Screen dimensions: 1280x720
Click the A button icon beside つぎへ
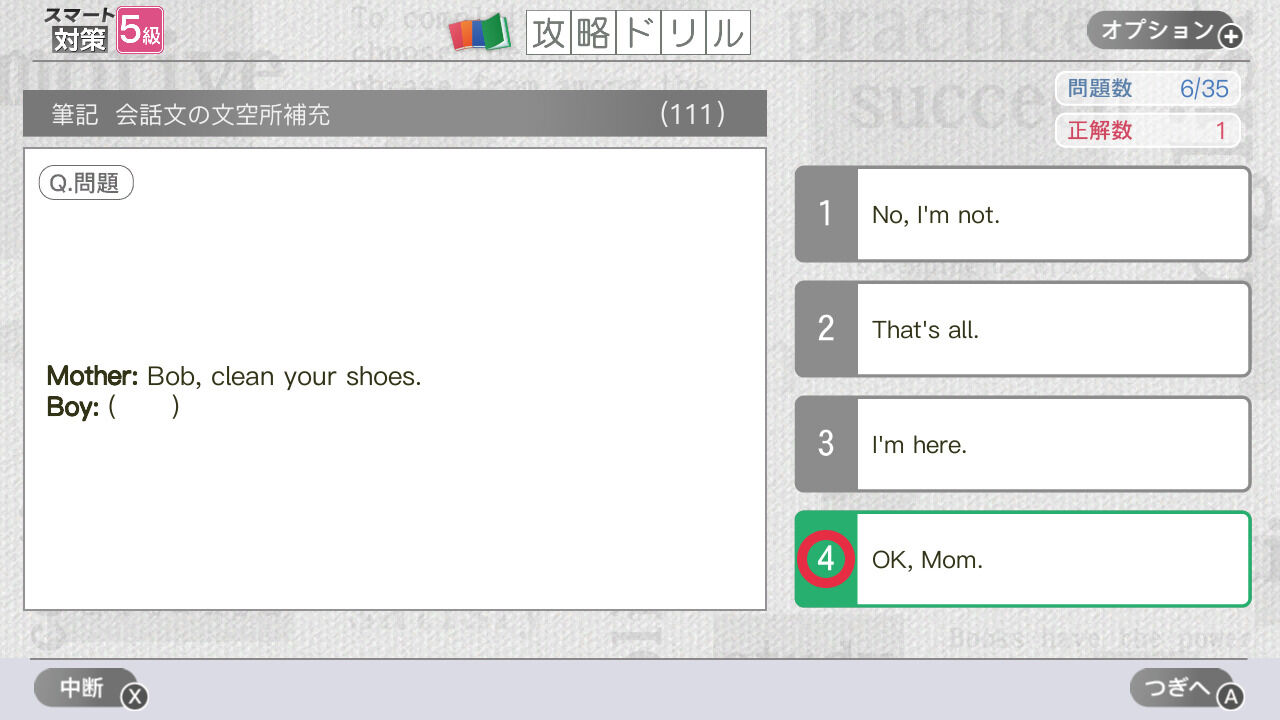point(1231,697)
